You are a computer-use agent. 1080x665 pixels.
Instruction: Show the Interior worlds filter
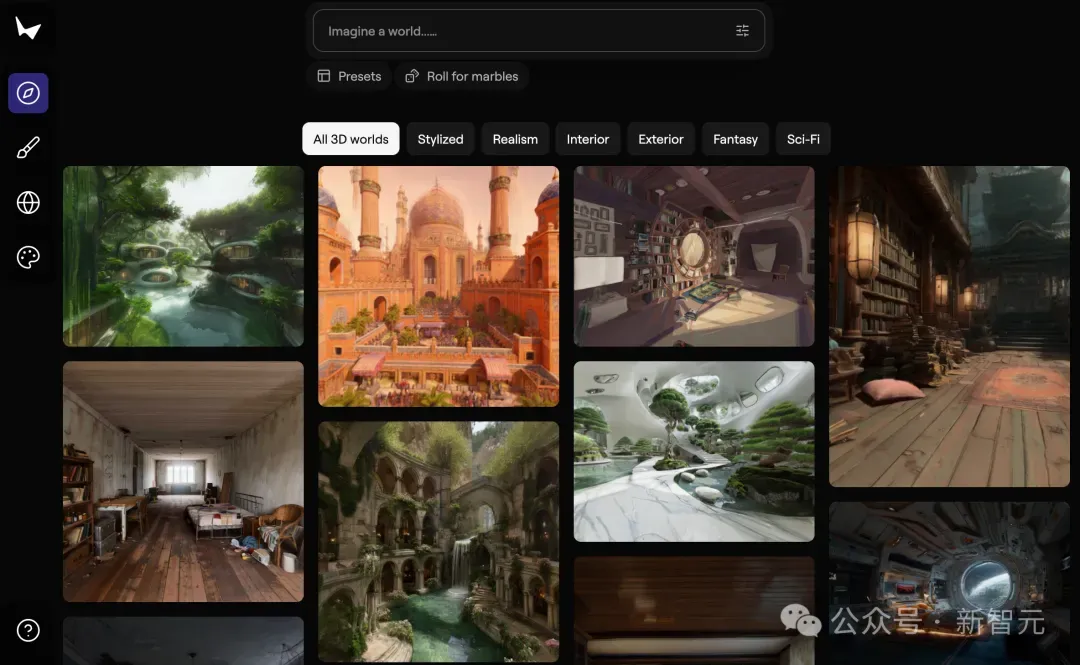588,139
